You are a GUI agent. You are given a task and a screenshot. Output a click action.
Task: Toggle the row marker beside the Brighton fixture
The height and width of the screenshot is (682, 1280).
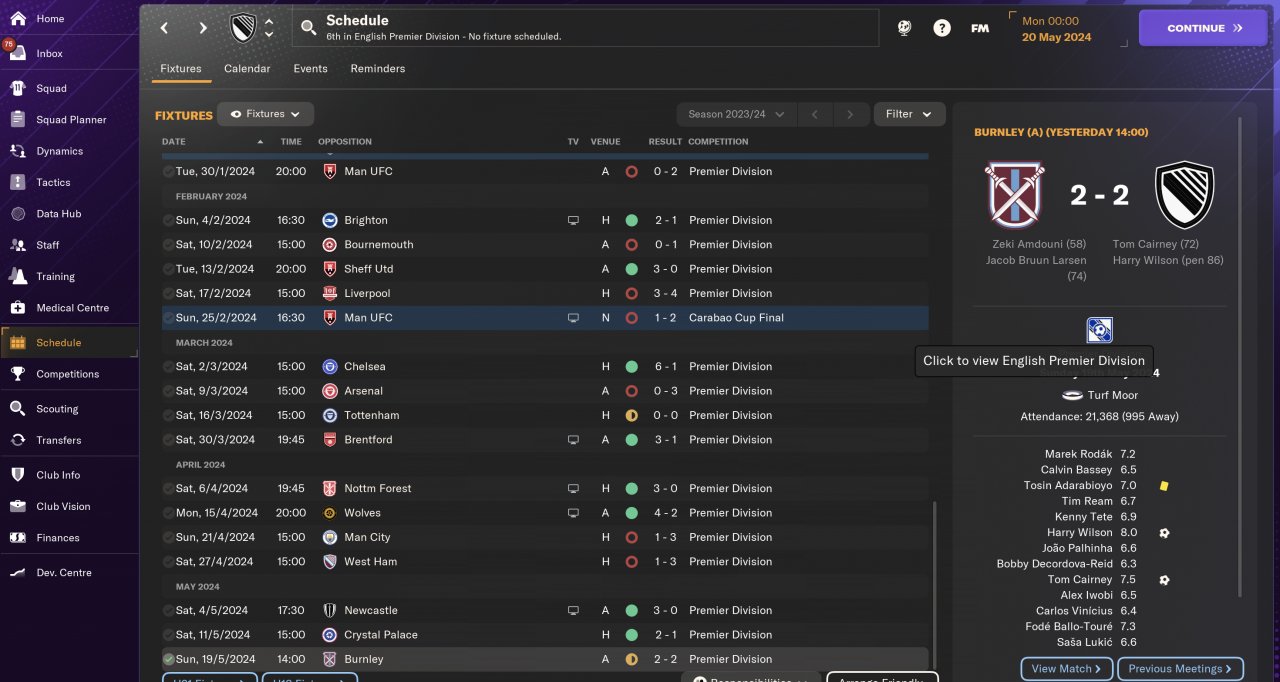point(168,220)
